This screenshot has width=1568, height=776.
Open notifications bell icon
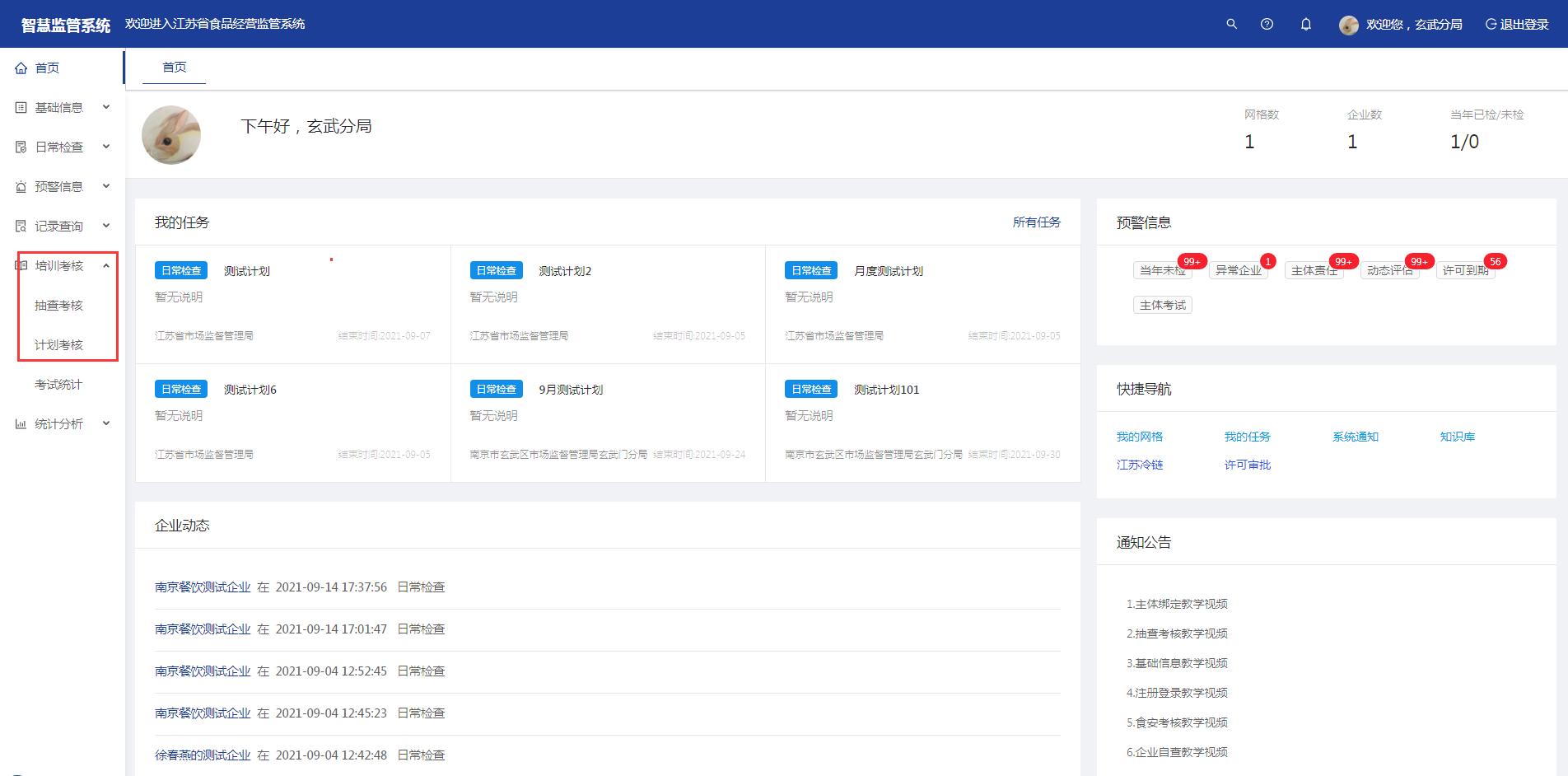1305,24
